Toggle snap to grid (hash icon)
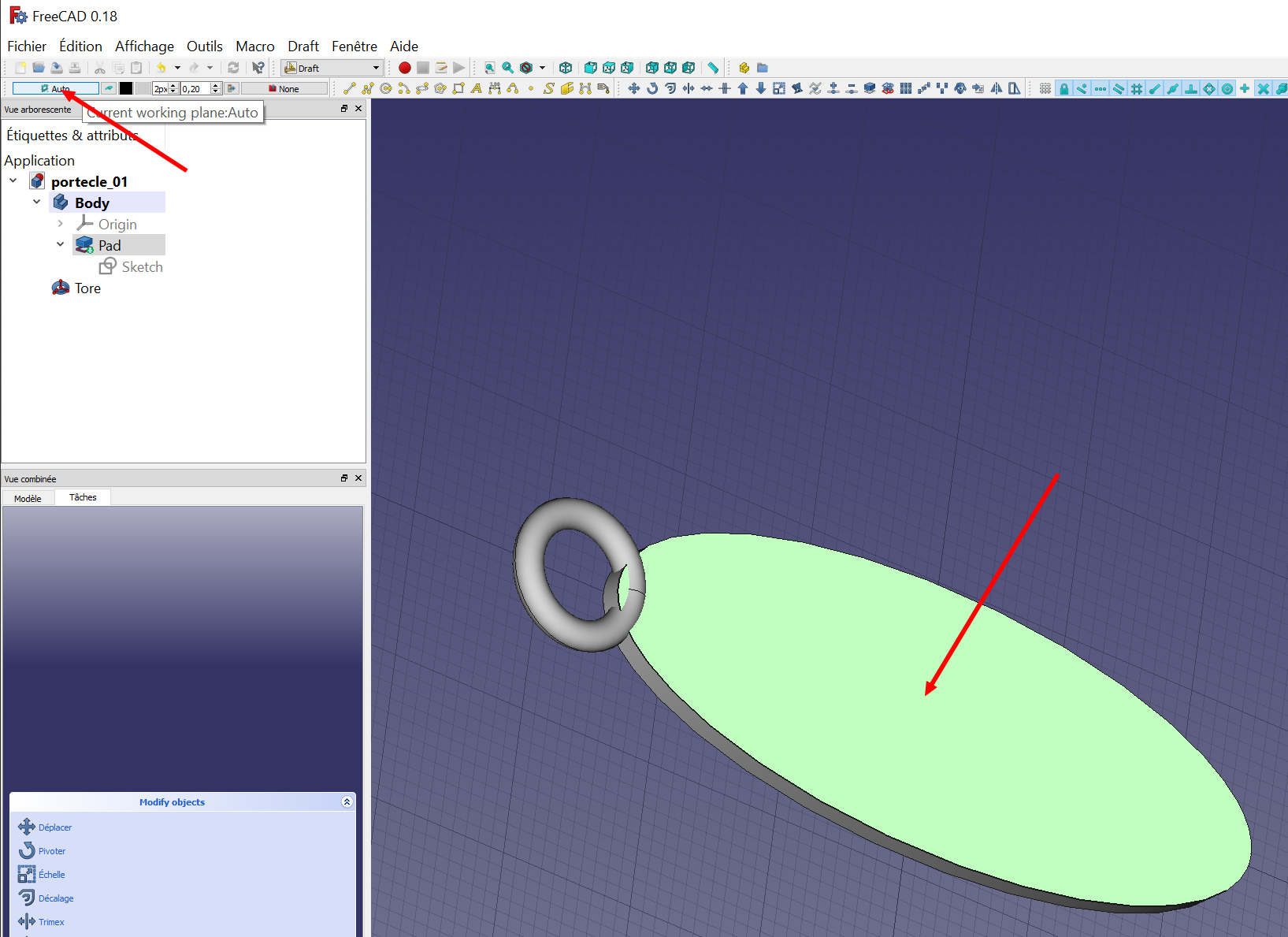 coord(1137,88)
